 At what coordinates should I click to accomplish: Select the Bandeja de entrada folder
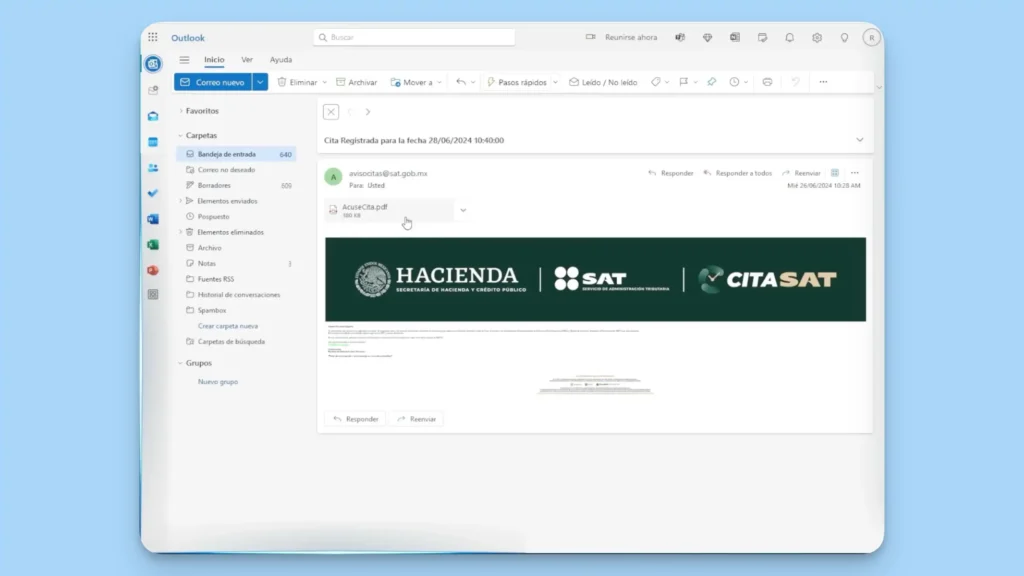(x=236, y=154)
